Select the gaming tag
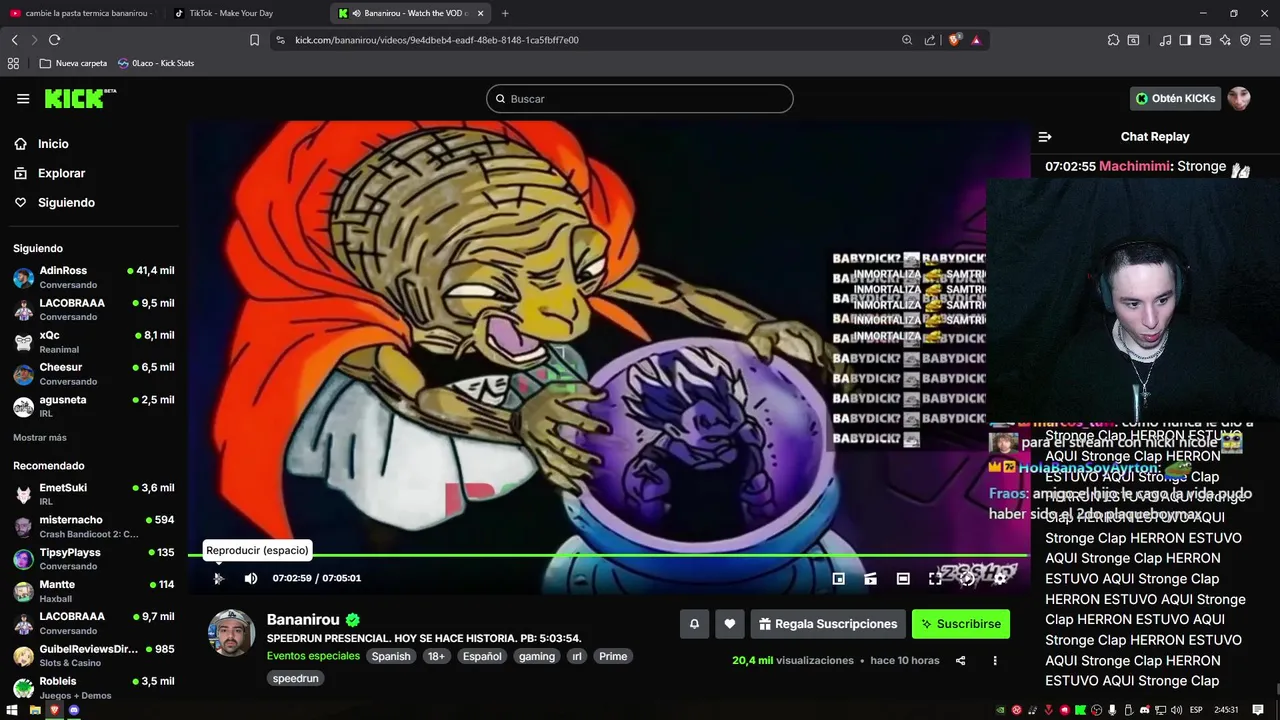The width and height of the screenshot is (1280, 720). [x=537, y=656]
